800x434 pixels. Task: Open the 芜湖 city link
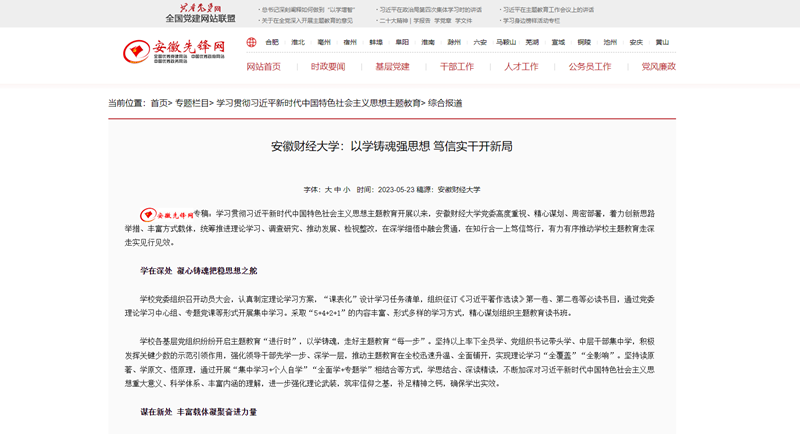[532, 43]
